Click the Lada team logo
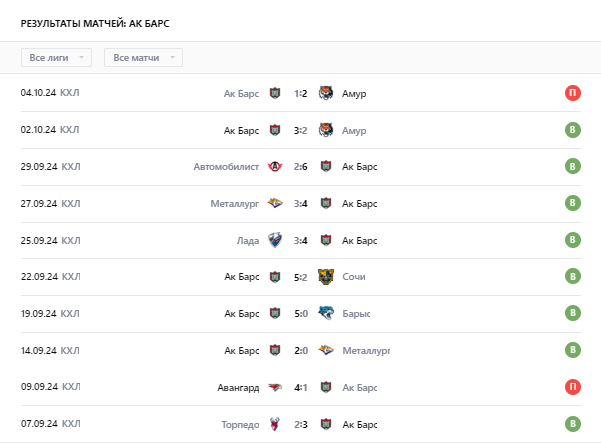601x443 pixels. (x=275, y=240)
